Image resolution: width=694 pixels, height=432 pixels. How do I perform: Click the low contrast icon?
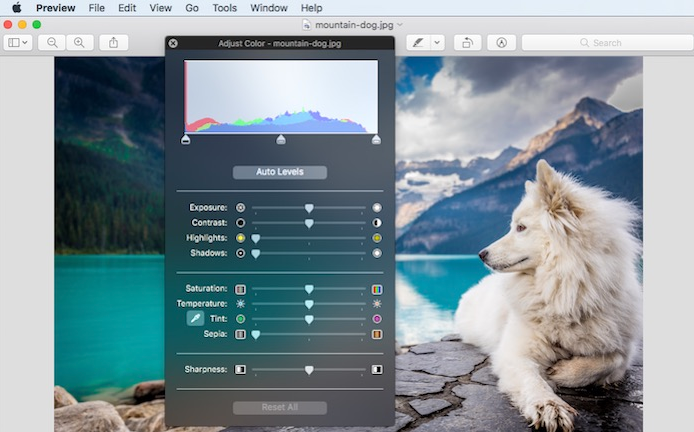tap(240, 223)
